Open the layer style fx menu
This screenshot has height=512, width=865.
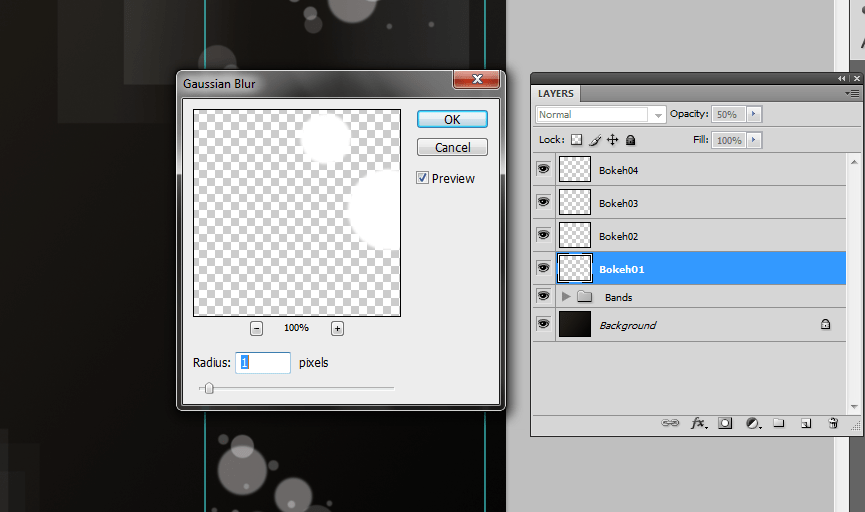(x=699, y=424)
